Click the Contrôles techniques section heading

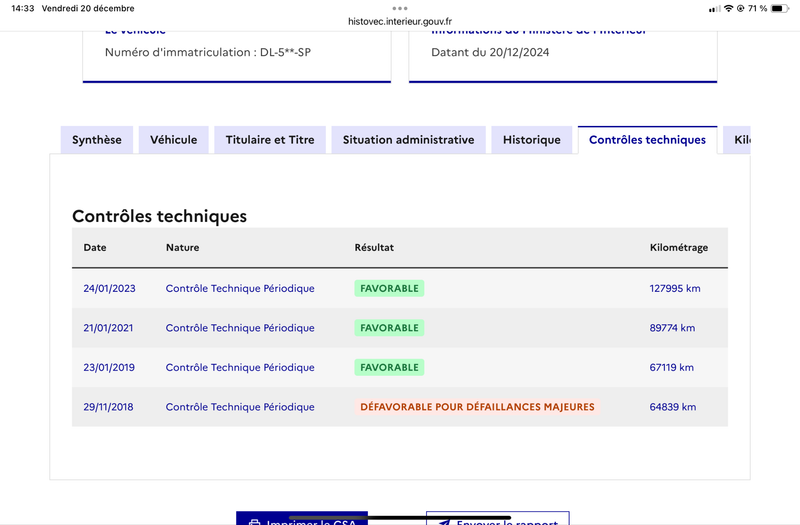pyautogui.click(x=159, y=216)
